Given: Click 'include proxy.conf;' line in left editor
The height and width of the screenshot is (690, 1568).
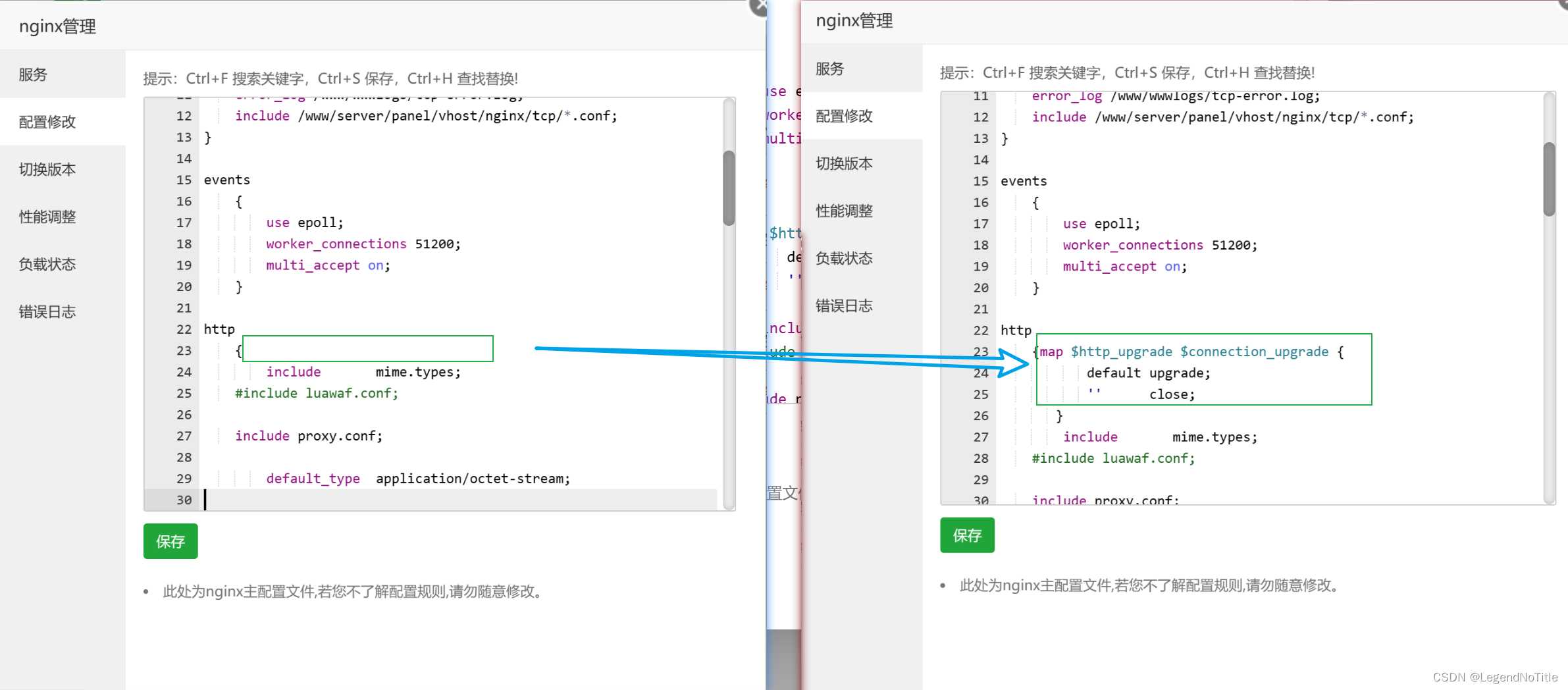Looking at the screenshot, I should click(x=309, y=436).
